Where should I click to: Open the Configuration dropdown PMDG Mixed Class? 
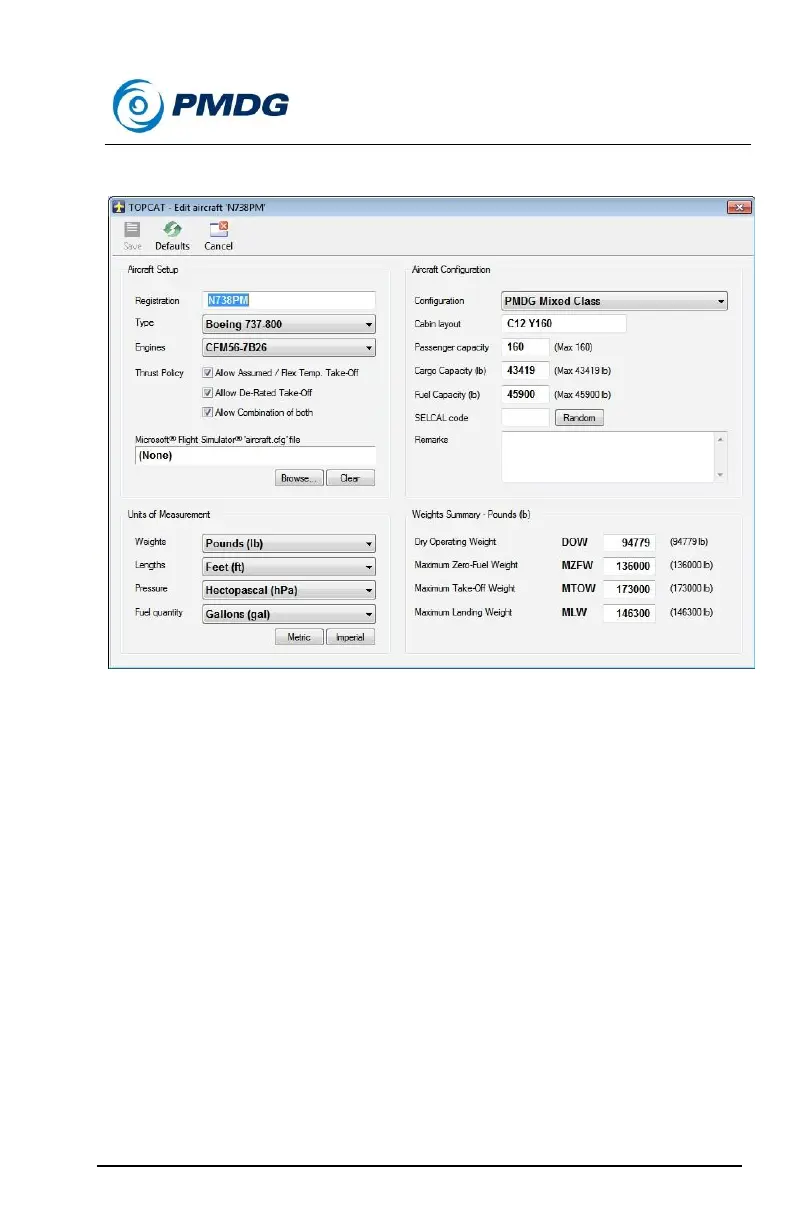coord(614,301)
